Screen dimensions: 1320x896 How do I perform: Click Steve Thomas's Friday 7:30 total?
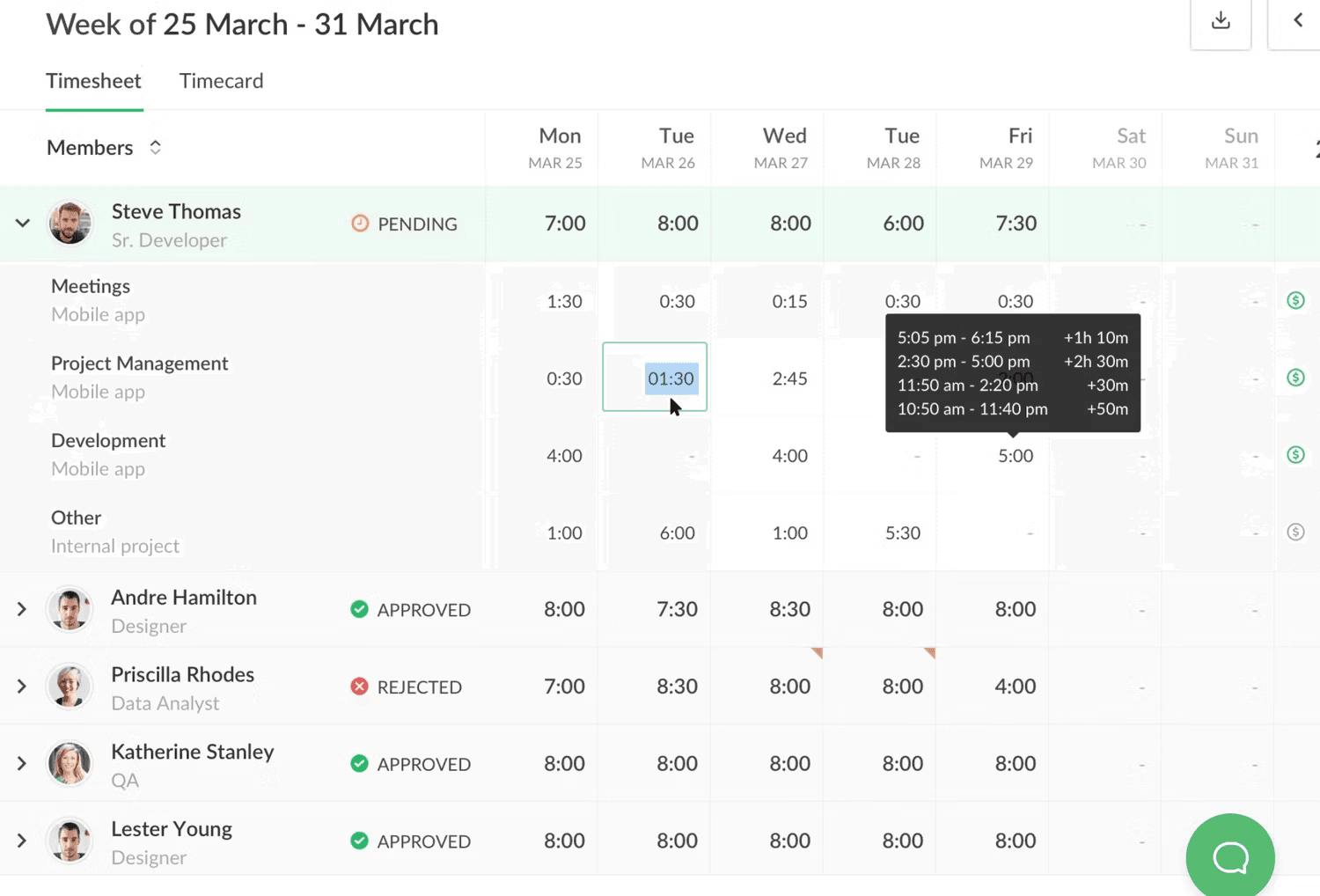[1016, 224]
